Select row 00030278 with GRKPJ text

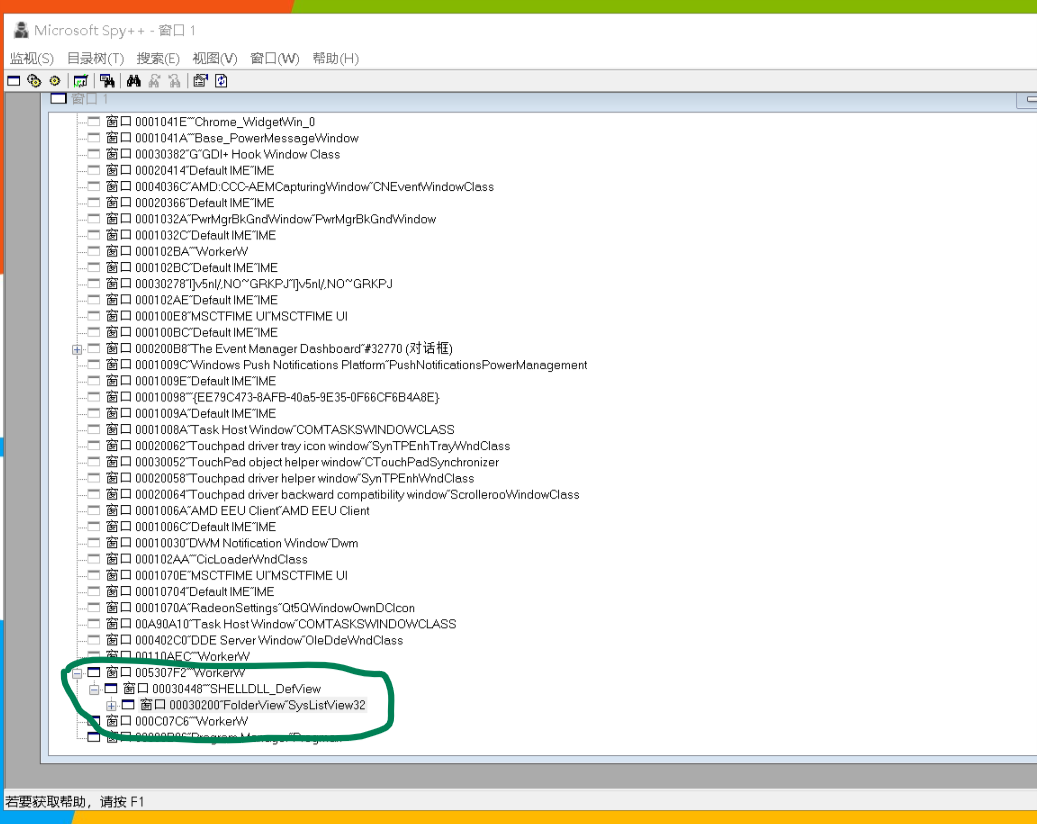point(249,284)
